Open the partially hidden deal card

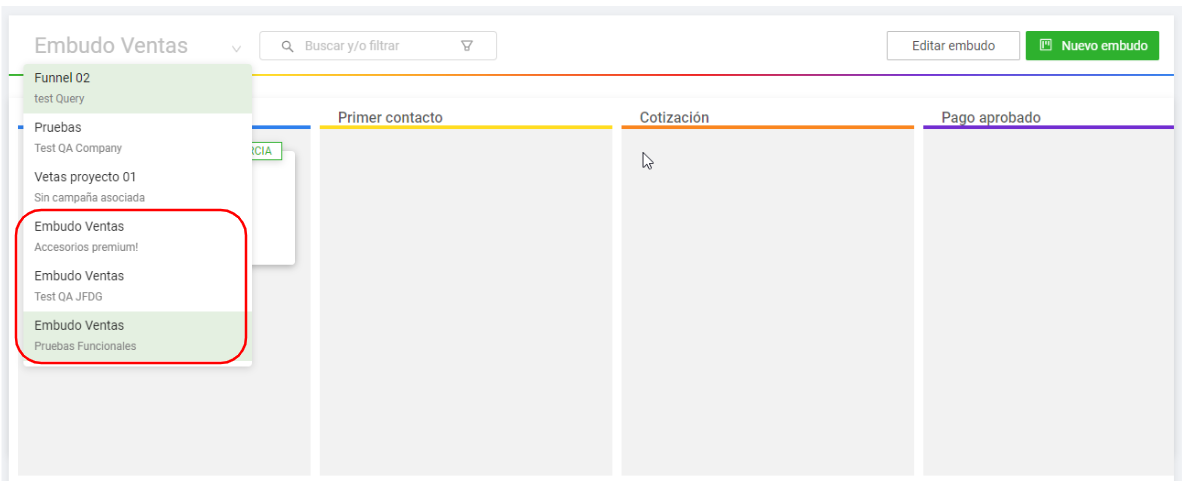pyautogui.click(x=273, y=208)
